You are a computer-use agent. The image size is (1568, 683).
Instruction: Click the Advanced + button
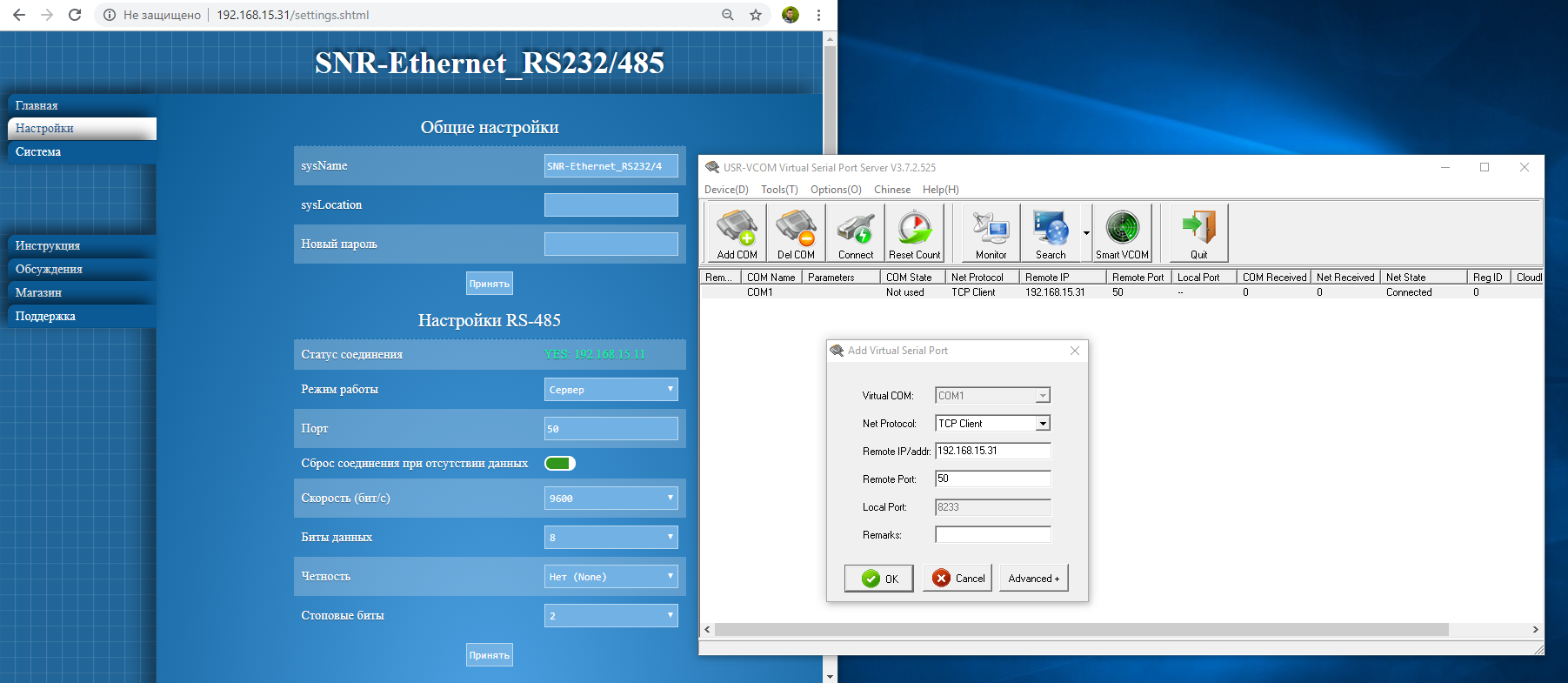pos(1033,579)
